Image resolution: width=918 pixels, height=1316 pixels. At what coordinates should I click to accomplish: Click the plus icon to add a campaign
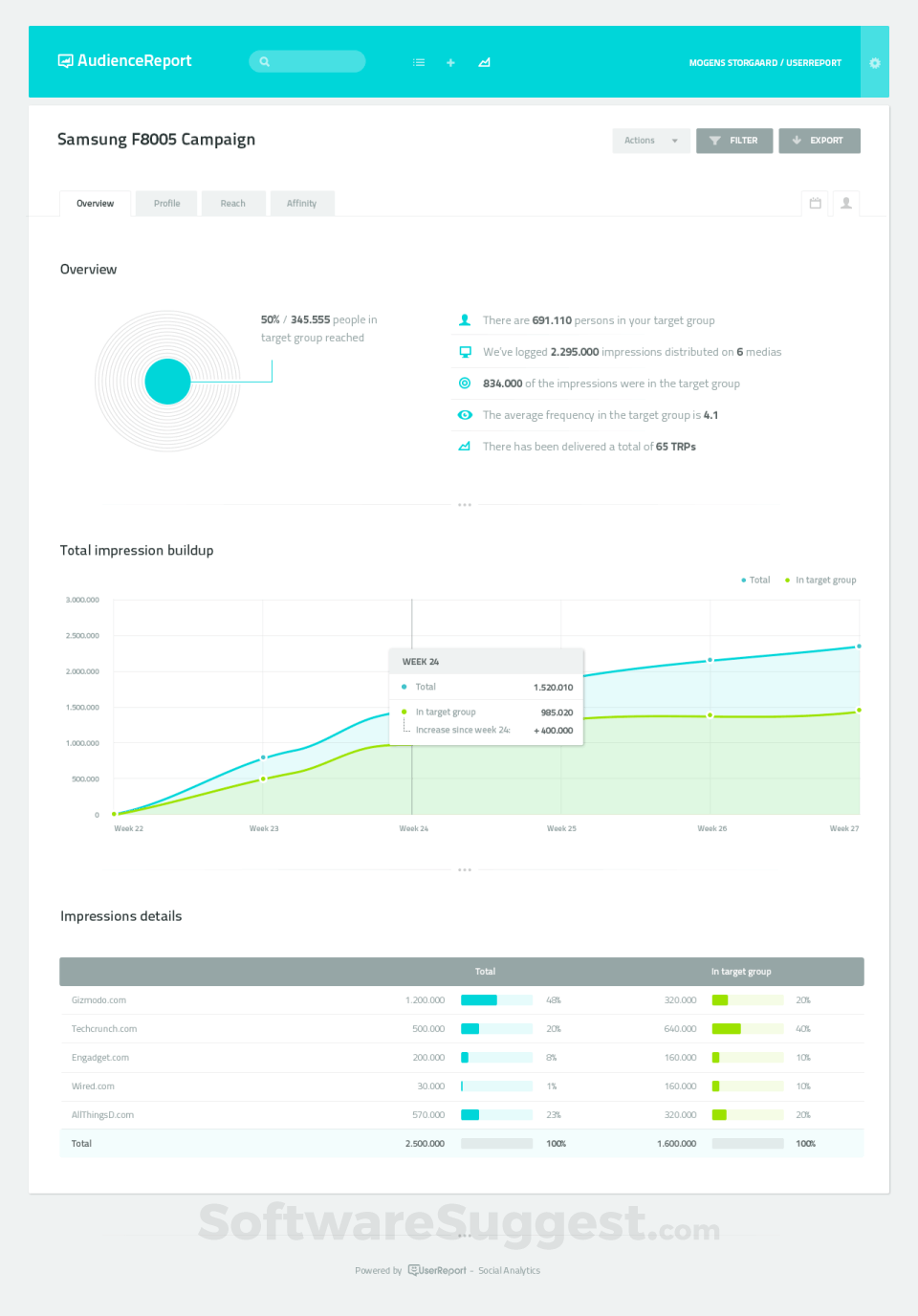pyautogui.click(x=450, y=62)
